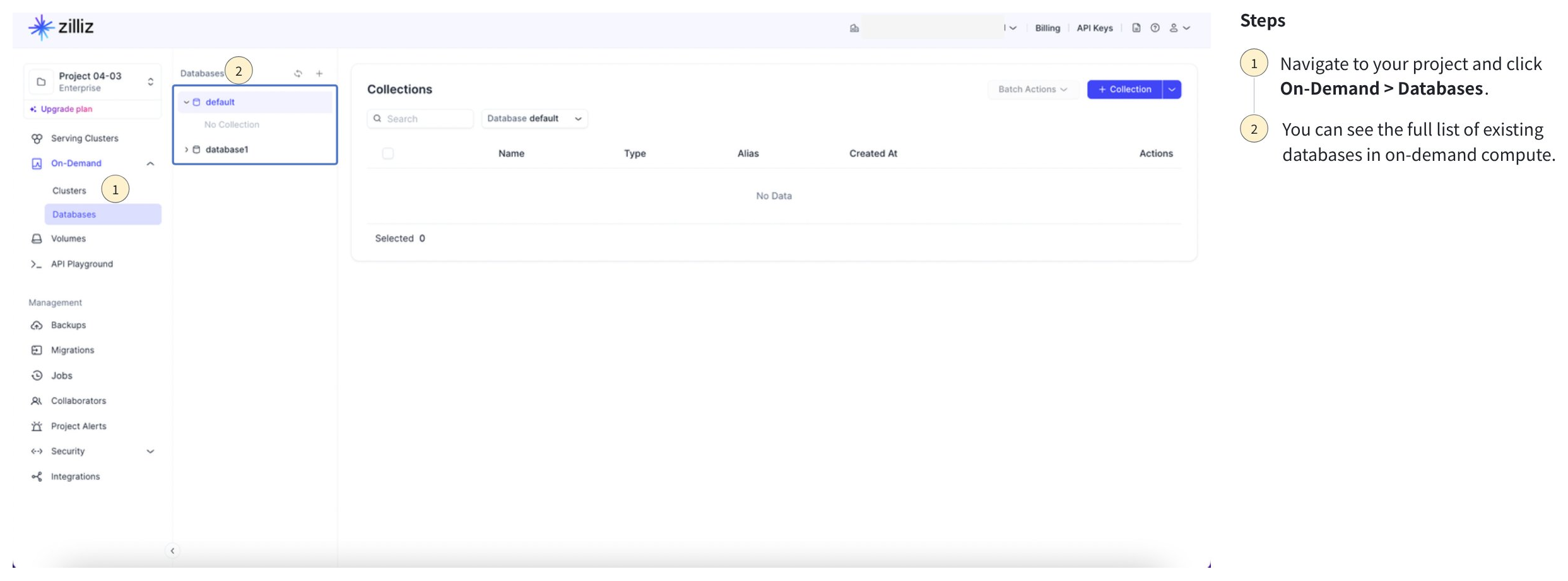Tick the select-all checkbox in Collections table
This screenshot has height=581, width=1568.
[388, 153]
